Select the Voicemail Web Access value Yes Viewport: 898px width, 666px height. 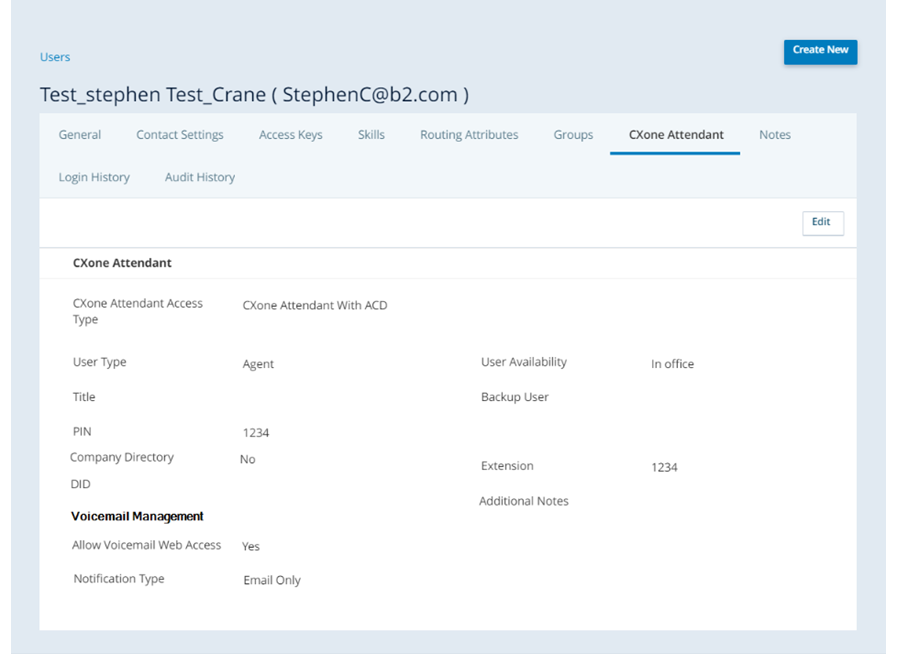251,547
